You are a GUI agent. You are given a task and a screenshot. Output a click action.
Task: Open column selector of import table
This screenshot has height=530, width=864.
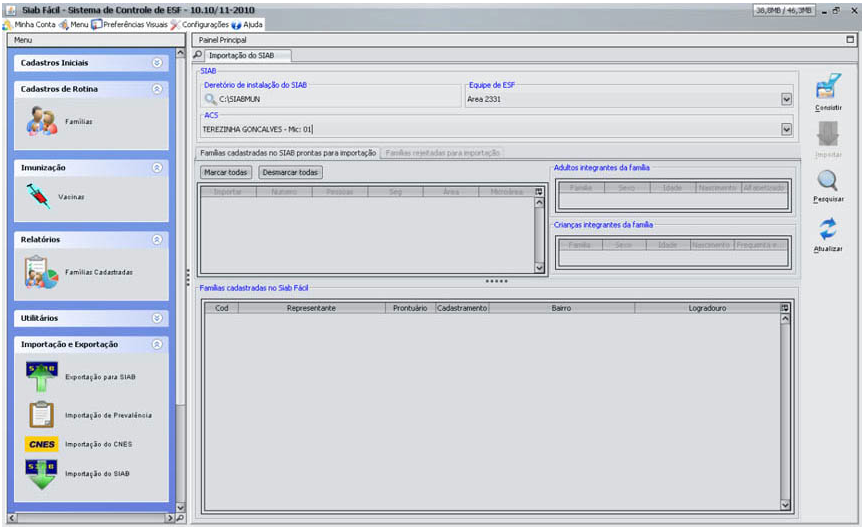539,192
